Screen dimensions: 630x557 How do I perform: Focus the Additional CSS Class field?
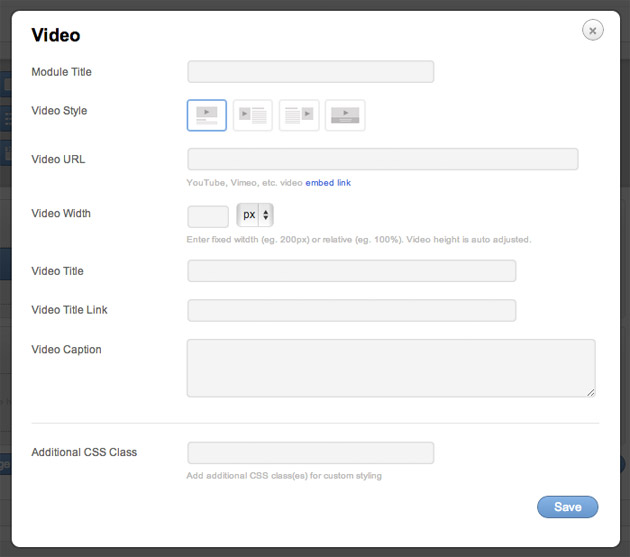[x=311, y=453]
